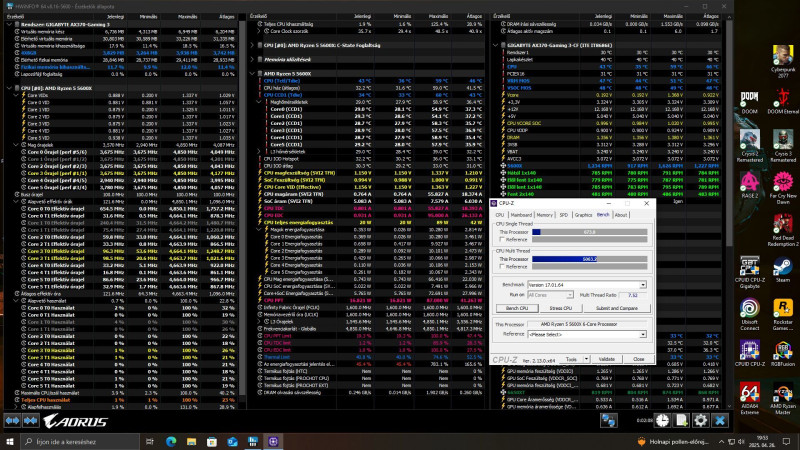Click Tools button in CPU-Z

pyautogui.click(x=571, y=359)
